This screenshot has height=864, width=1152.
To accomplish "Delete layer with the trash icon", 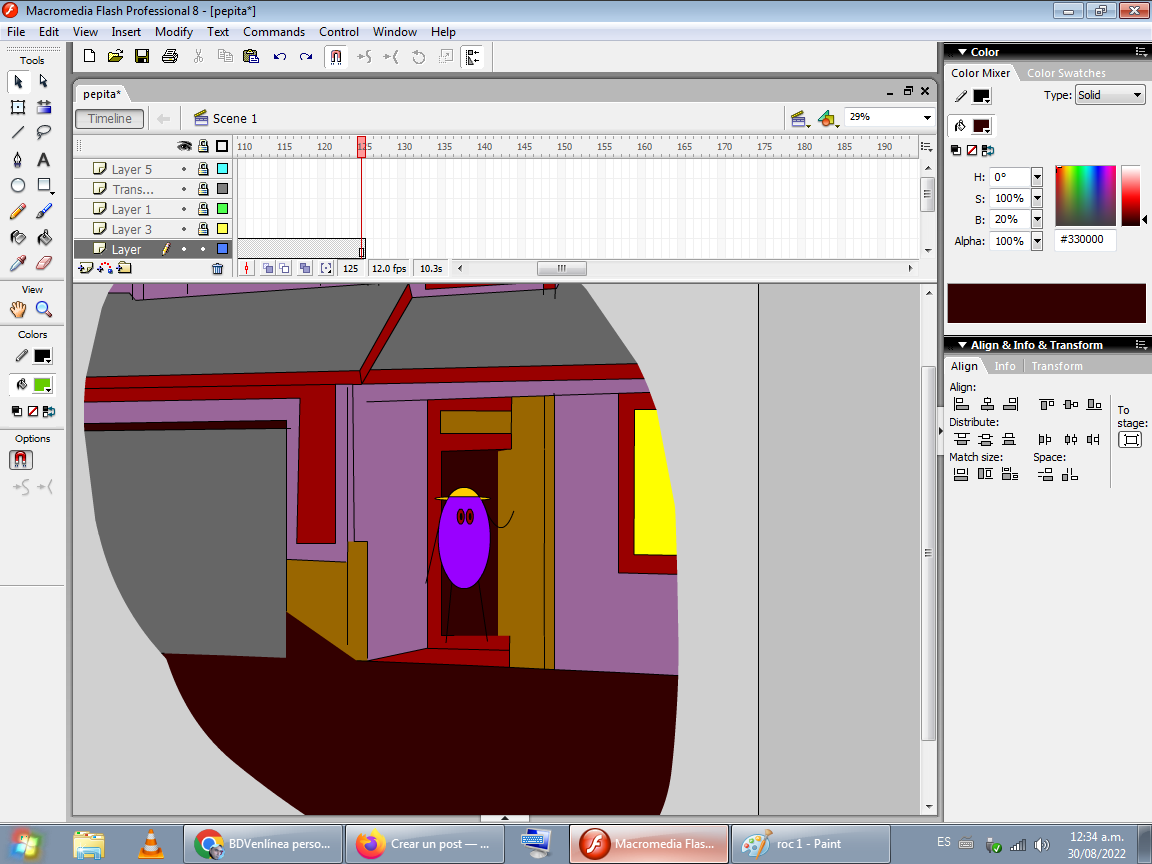I will pyautogui.click(x=217, y=269).
